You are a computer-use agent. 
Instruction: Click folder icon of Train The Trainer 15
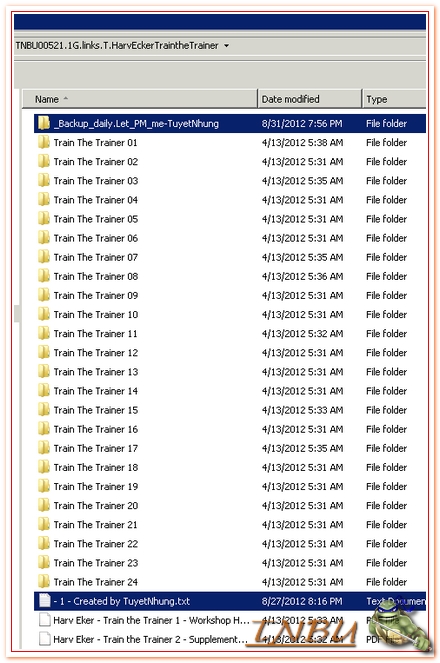tap(44, 410)
